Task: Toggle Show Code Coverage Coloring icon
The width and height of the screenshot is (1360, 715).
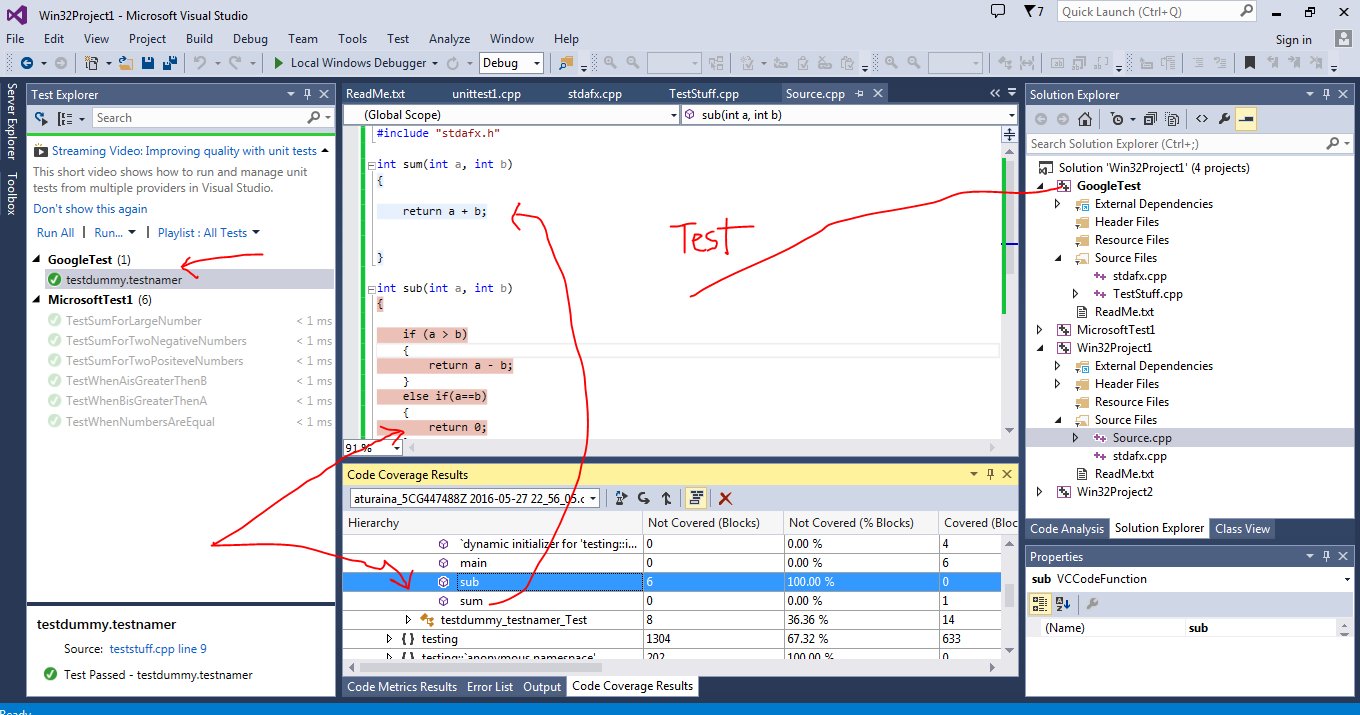Action: pyautogui.click(x=696, y=498)
